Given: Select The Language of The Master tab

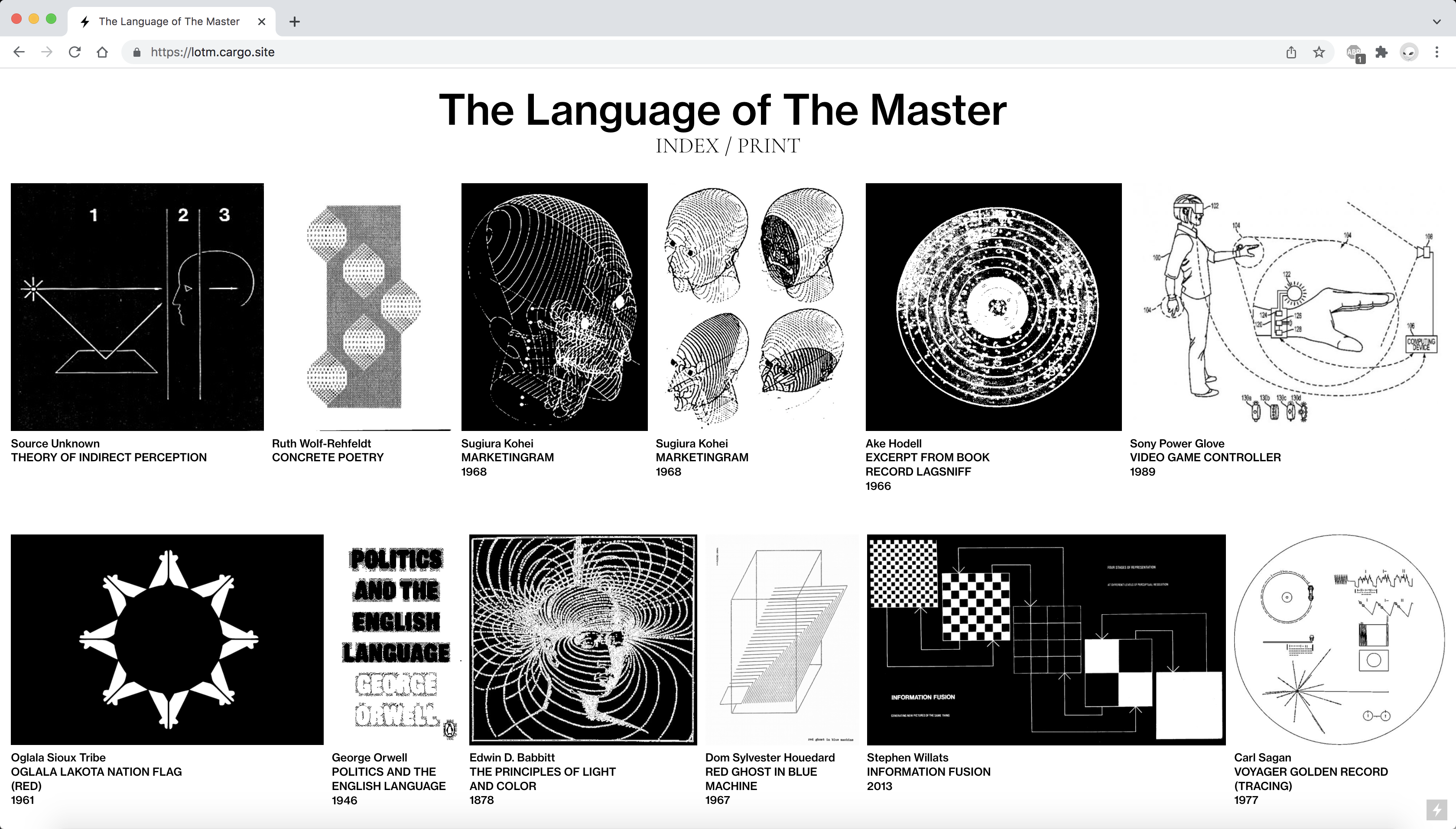Looking at the screenshot, I should coord(169,22).
